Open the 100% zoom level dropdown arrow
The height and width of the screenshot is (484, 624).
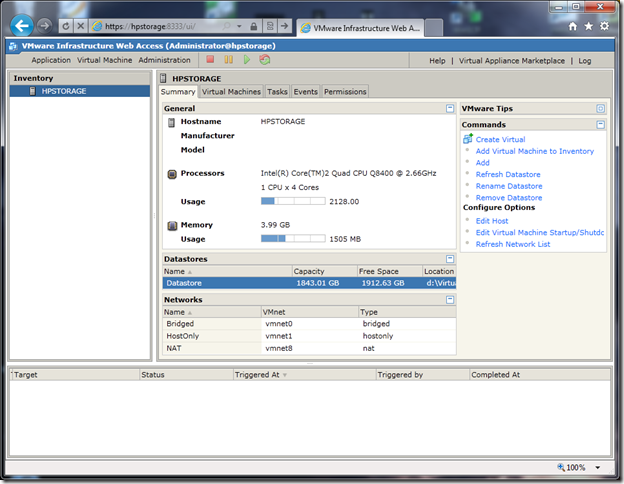597,467
